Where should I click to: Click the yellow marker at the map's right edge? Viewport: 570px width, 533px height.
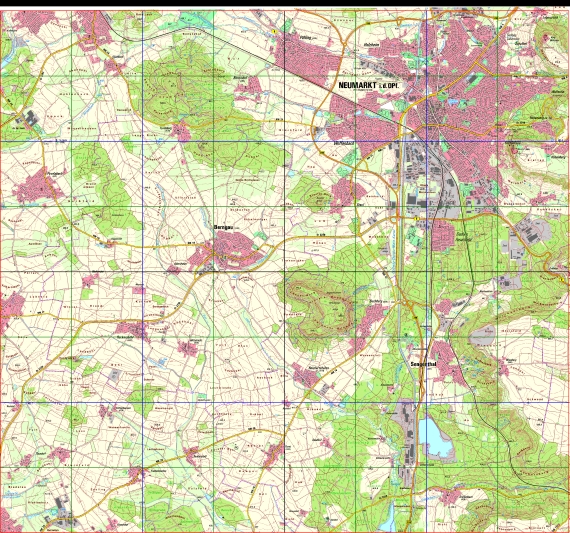[562, 279]
